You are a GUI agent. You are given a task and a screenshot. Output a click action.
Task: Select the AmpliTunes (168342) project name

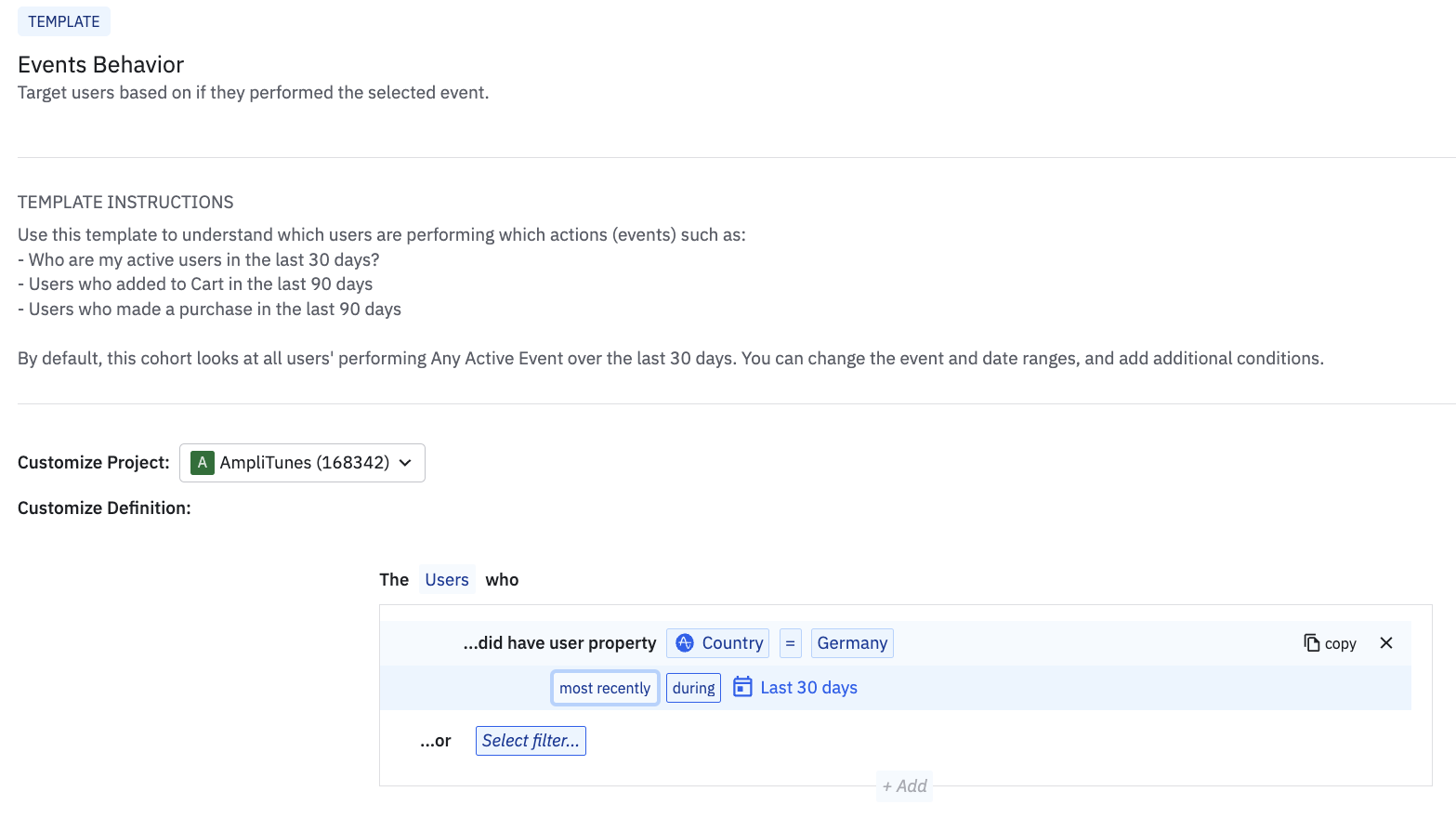point(304,463)
